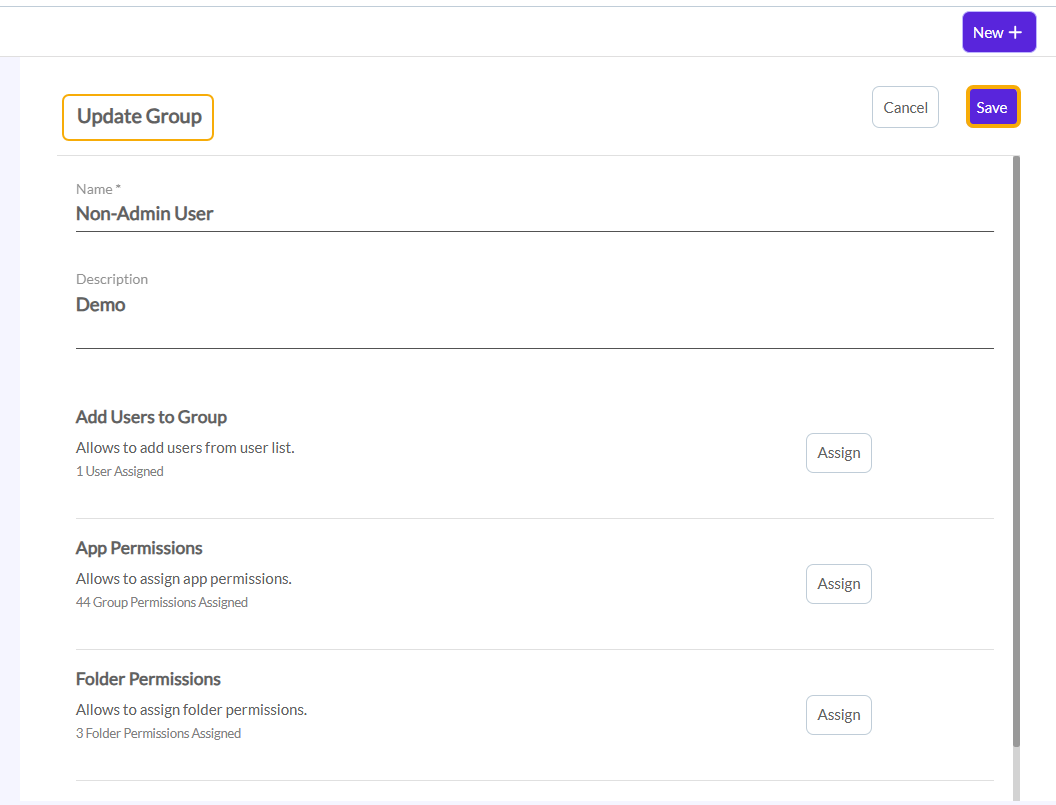
Task: Click the vertical scrollbar of the form
Action: [1017, 450]
